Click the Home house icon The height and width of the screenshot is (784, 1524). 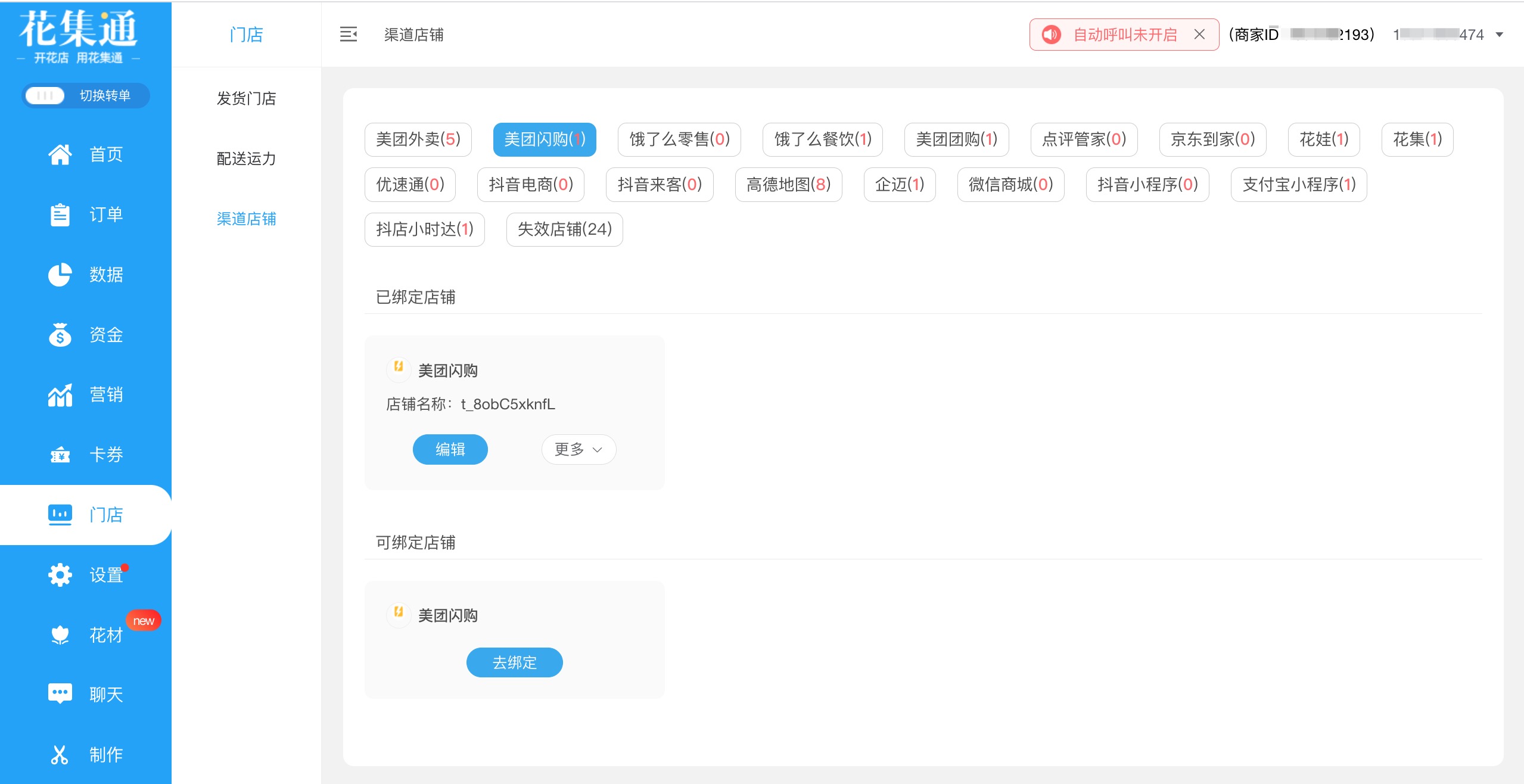(60, 154)
